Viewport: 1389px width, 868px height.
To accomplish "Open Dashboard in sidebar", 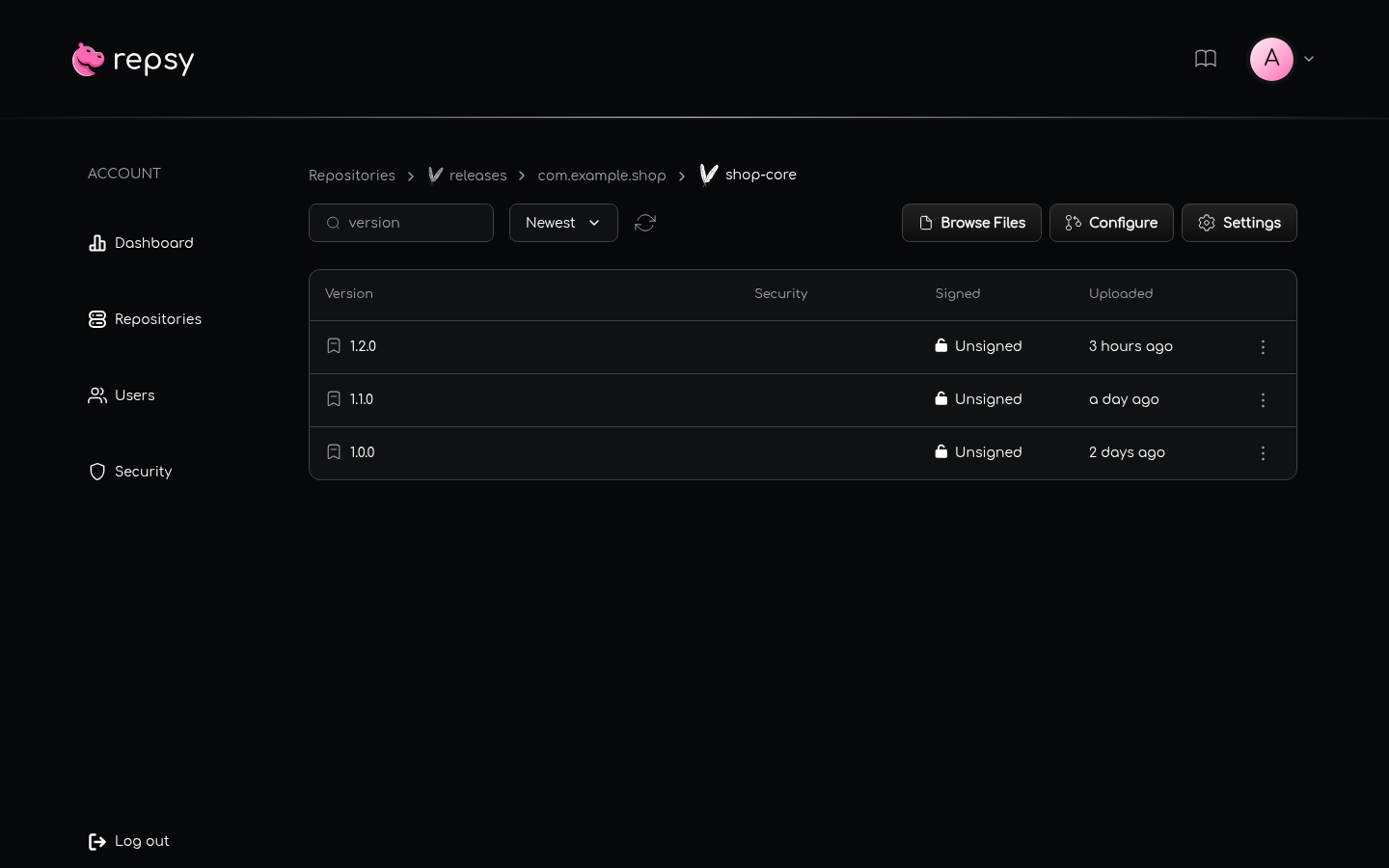I will coord(141,243).
